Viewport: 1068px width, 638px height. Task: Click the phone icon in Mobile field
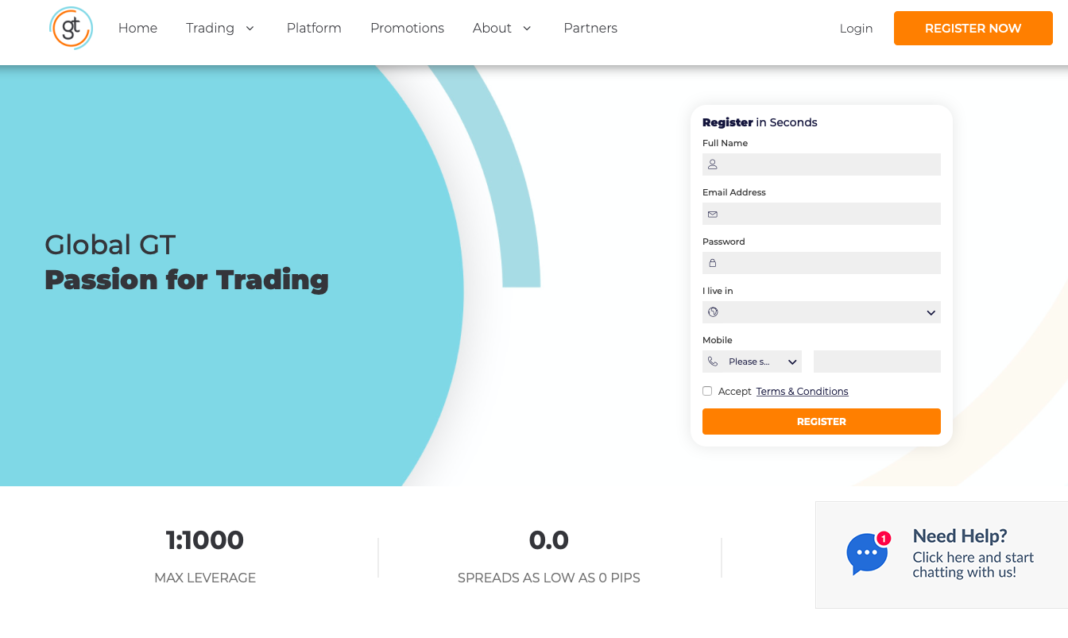(713, 362)
